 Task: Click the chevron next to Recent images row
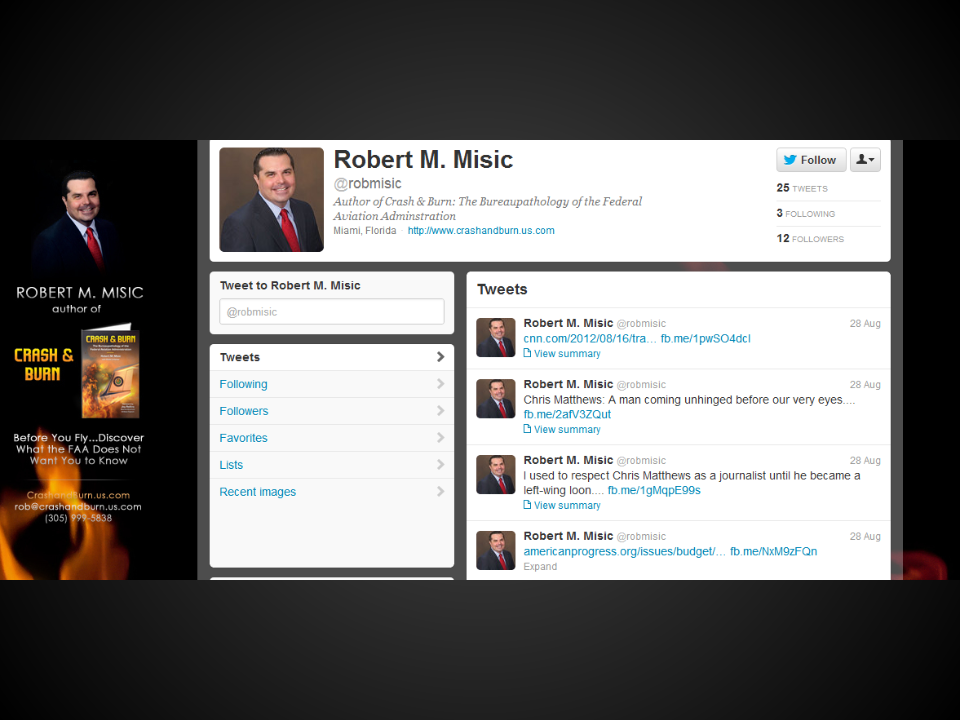click(440, 492)
